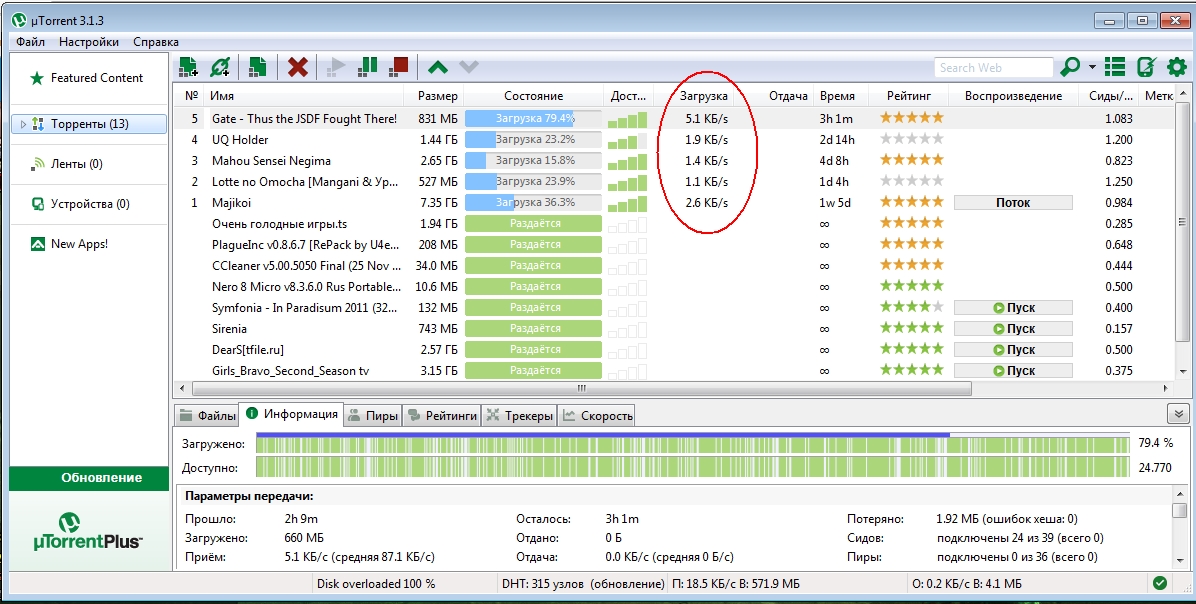
Task: Click the Поток button for Majikoi
Action: pos(1013,203)
